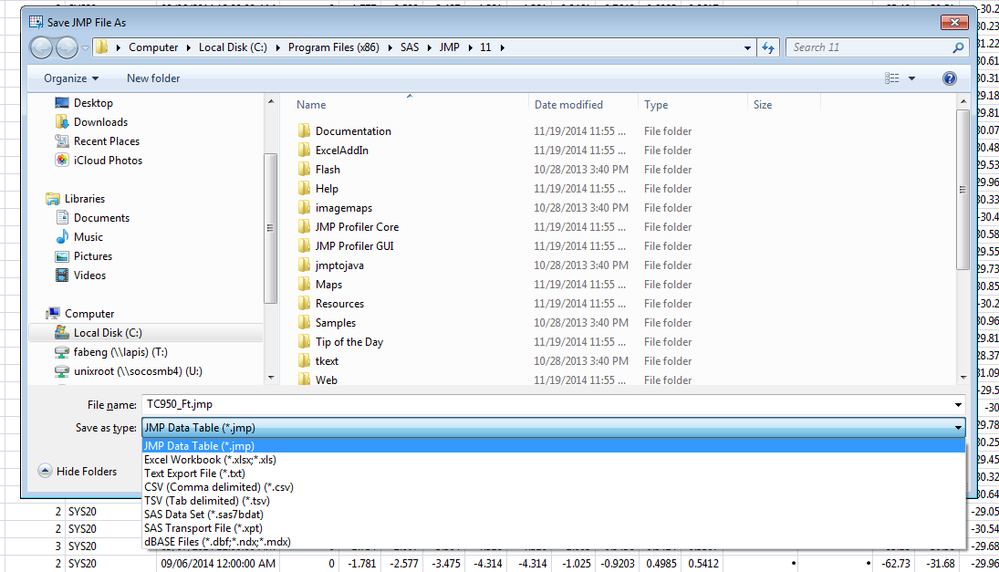
Task: Select the JMP Profiler Core folder
Action: coord(357,227)
